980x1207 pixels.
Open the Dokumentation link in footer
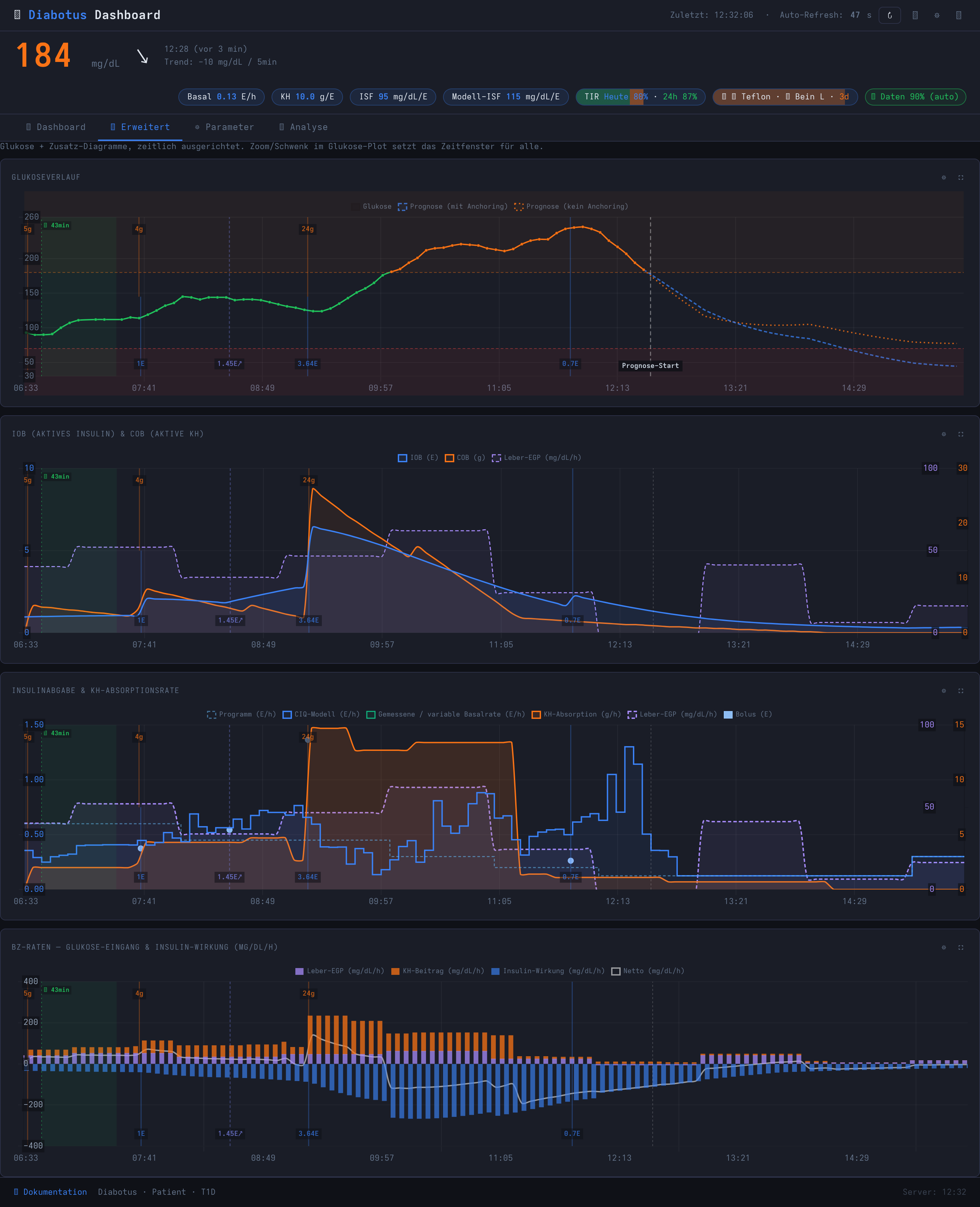coord(50,1192)
